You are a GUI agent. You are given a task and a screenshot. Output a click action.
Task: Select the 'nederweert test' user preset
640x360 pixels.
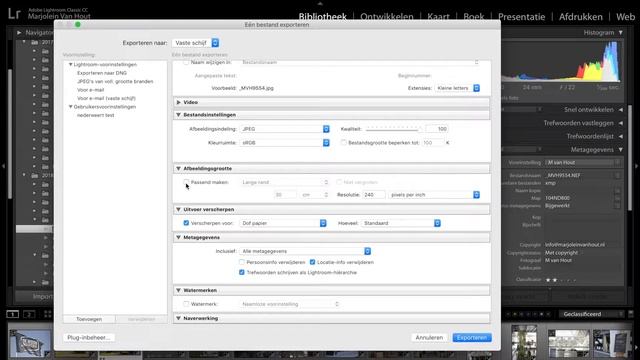96,116
